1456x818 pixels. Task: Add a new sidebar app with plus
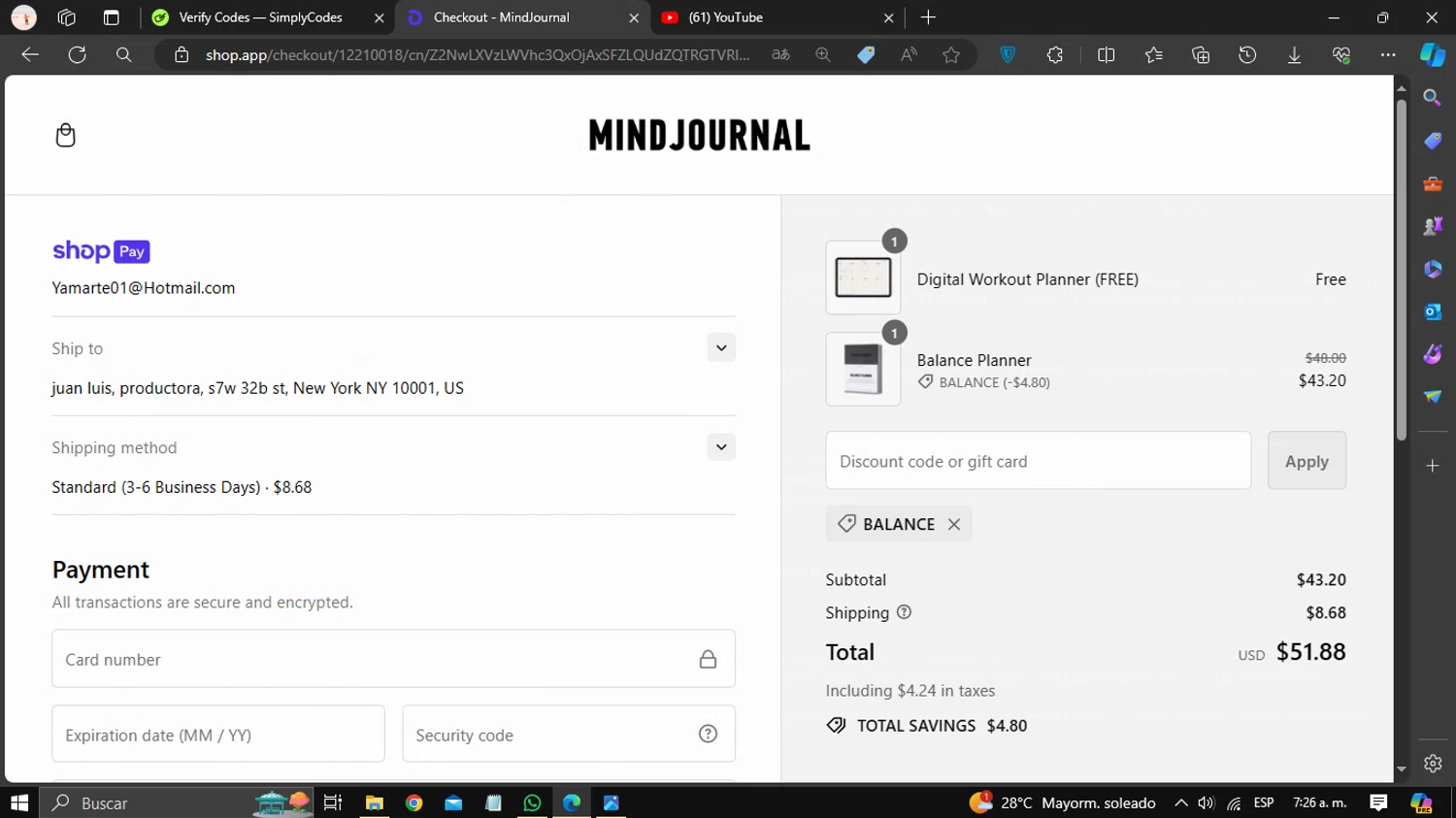click(x=1433, y=466)
